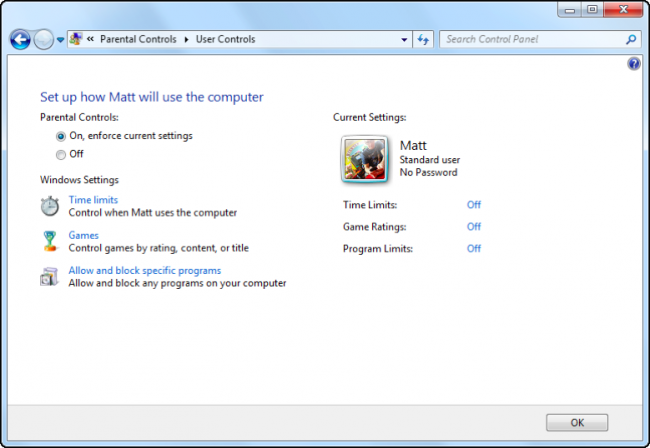Image resolution: width=650 pixels, height=448 pixels.
Task: Open recent pages dropdown next to Forward
Action: (x=60, y=40)
